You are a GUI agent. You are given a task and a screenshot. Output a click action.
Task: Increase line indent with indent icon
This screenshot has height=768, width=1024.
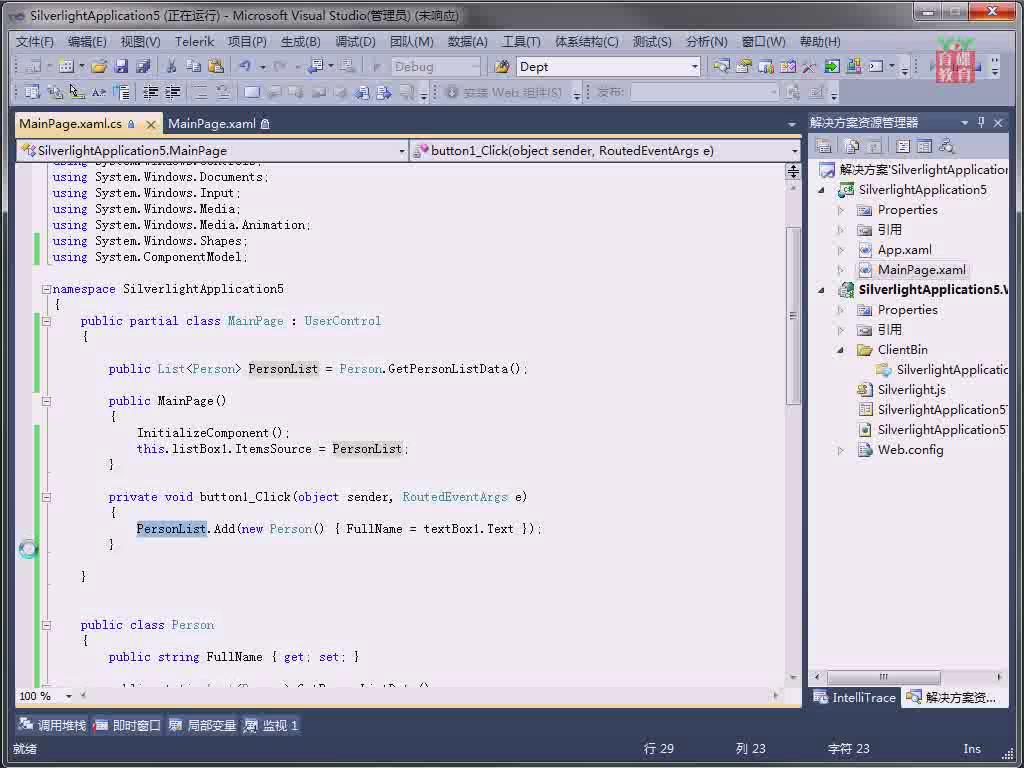point(172,93)
